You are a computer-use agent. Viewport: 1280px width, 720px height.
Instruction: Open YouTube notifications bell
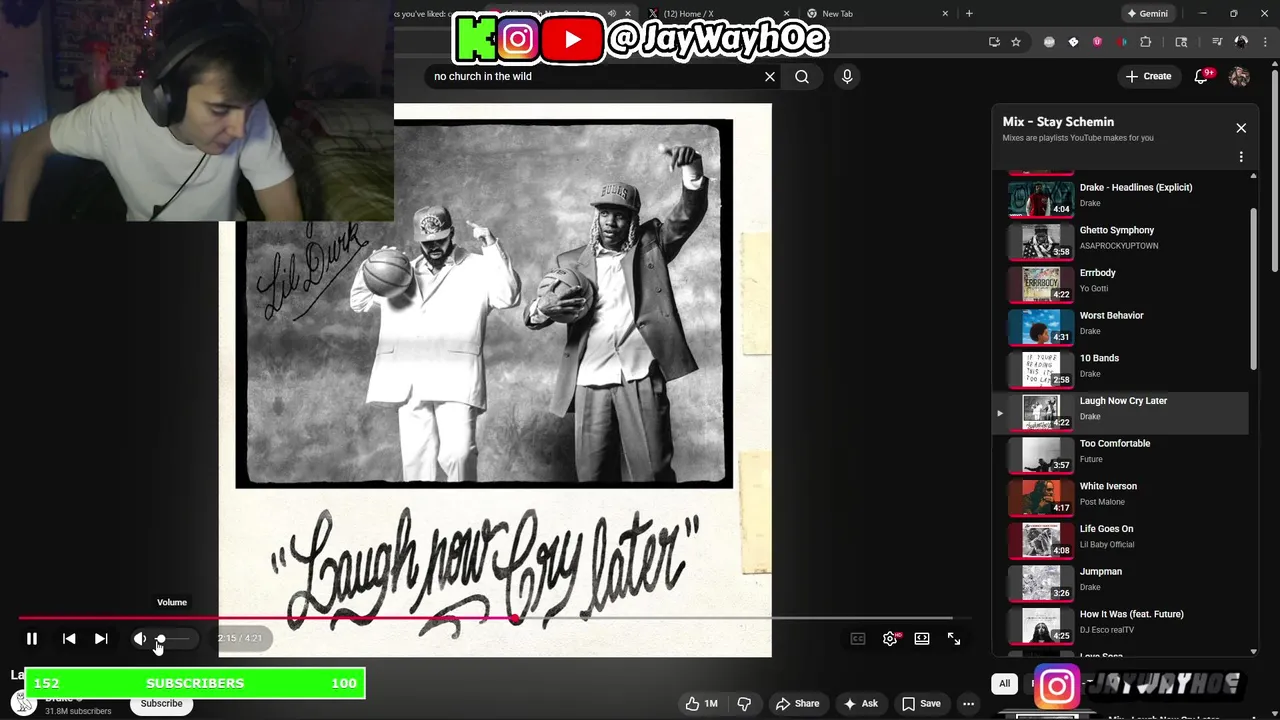point(1202,76)
